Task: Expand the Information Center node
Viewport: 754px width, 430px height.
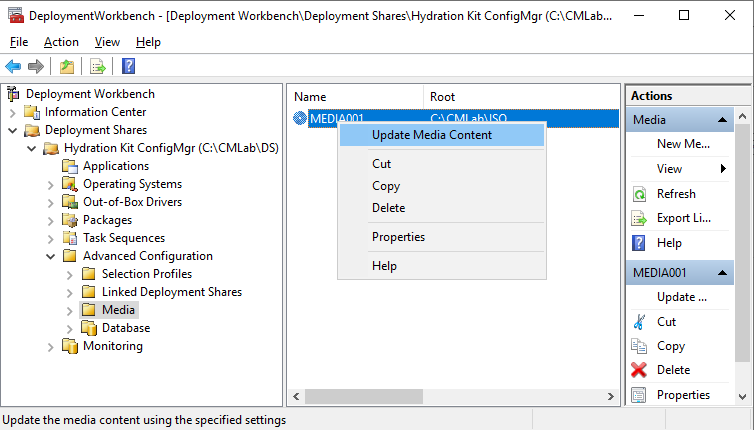Action: click(13, 113)
